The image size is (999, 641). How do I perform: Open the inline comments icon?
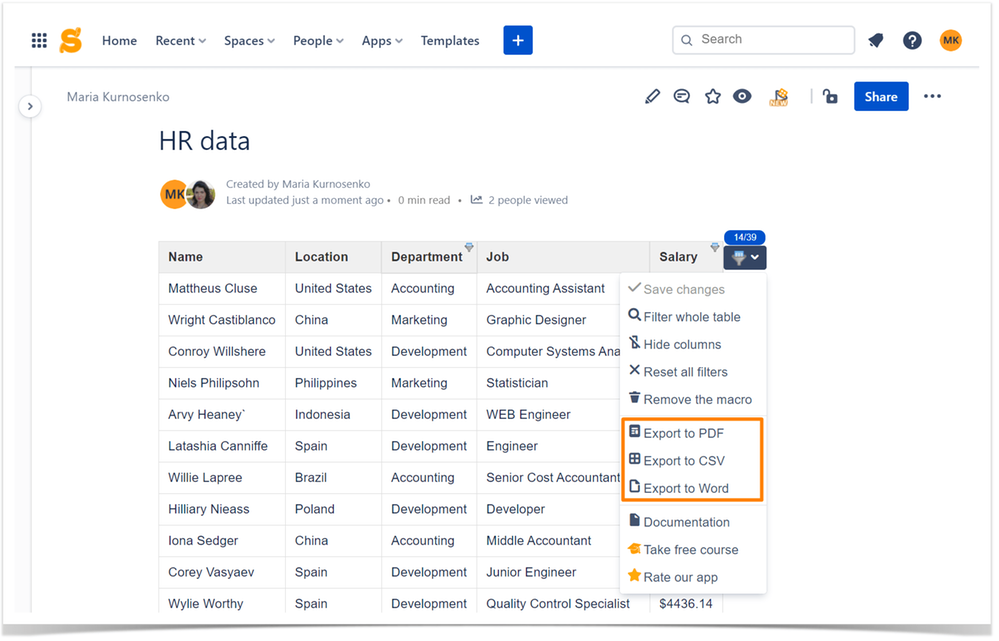[x=682, y=96]
